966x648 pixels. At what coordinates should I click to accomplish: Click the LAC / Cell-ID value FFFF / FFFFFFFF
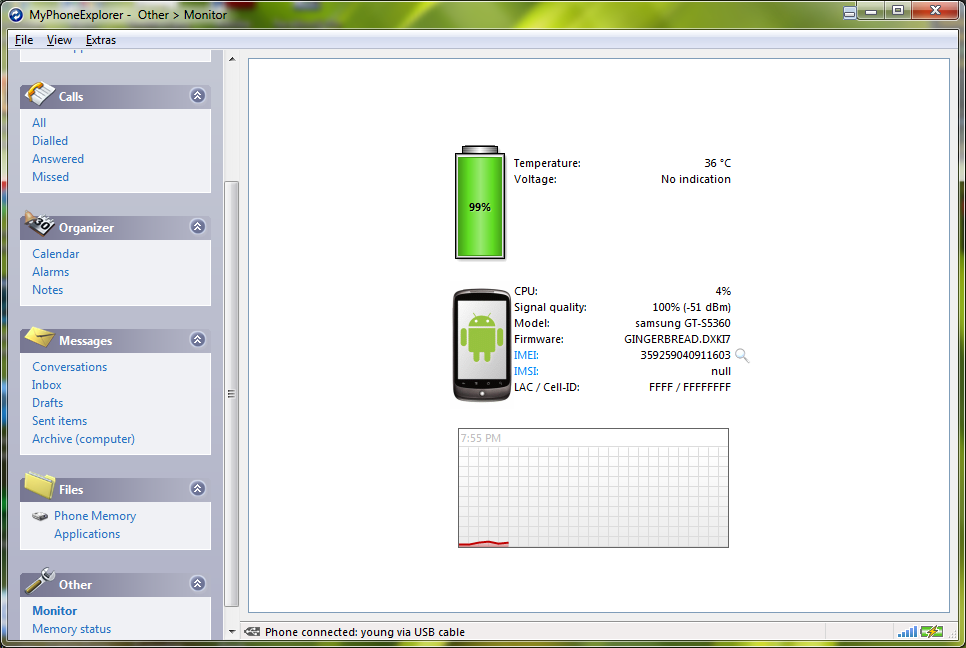[689, 387]
